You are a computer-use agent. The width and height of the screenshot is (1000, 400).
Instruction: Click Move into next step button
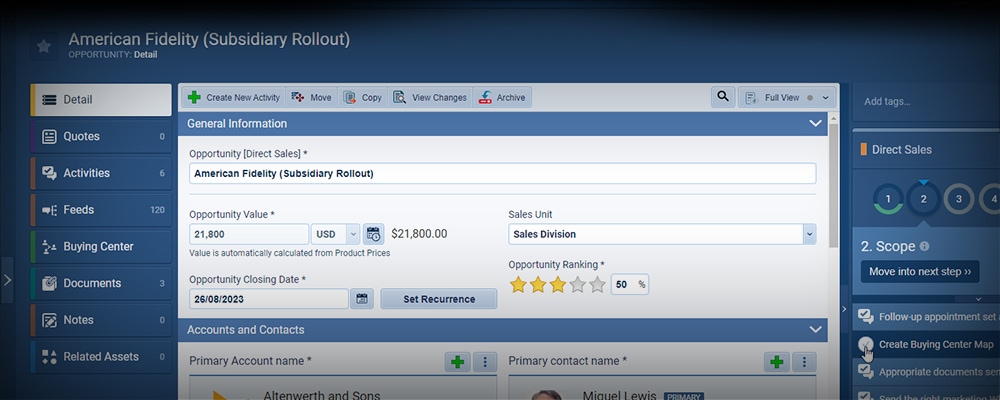pyautogui.click(x=920, y=271)
